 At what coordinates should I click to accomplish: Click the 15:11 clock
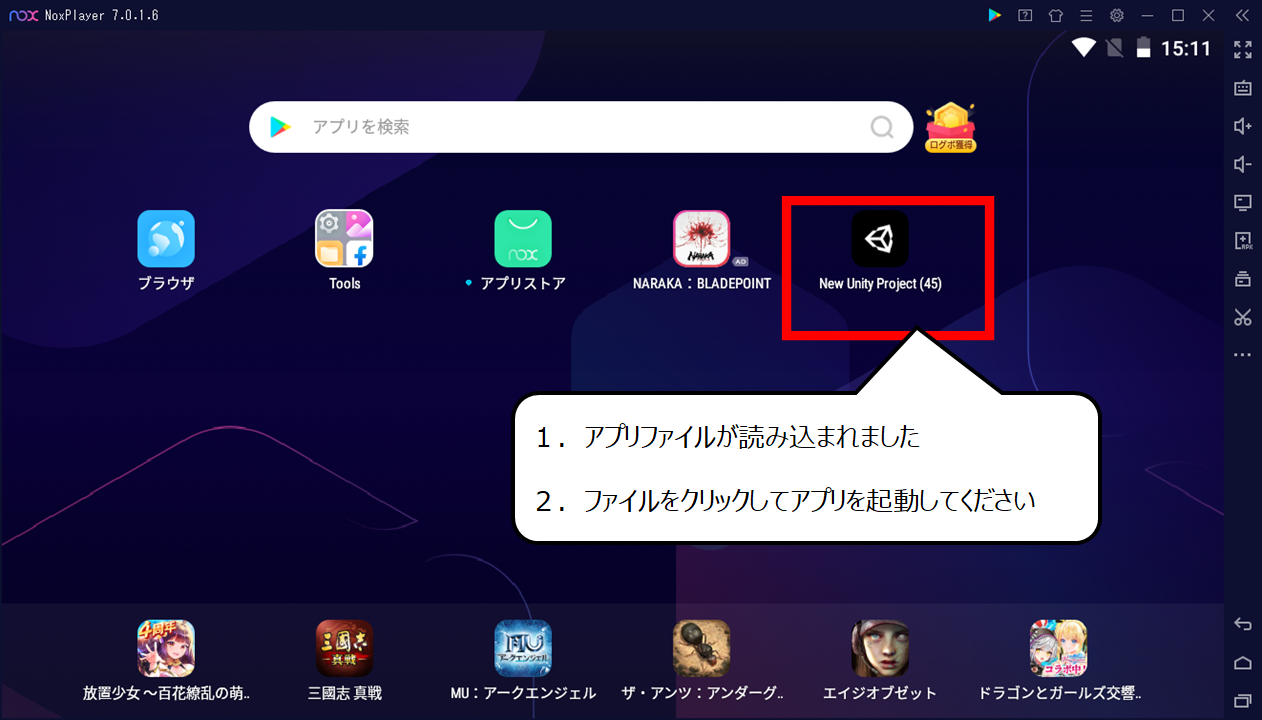point(1186,48)
